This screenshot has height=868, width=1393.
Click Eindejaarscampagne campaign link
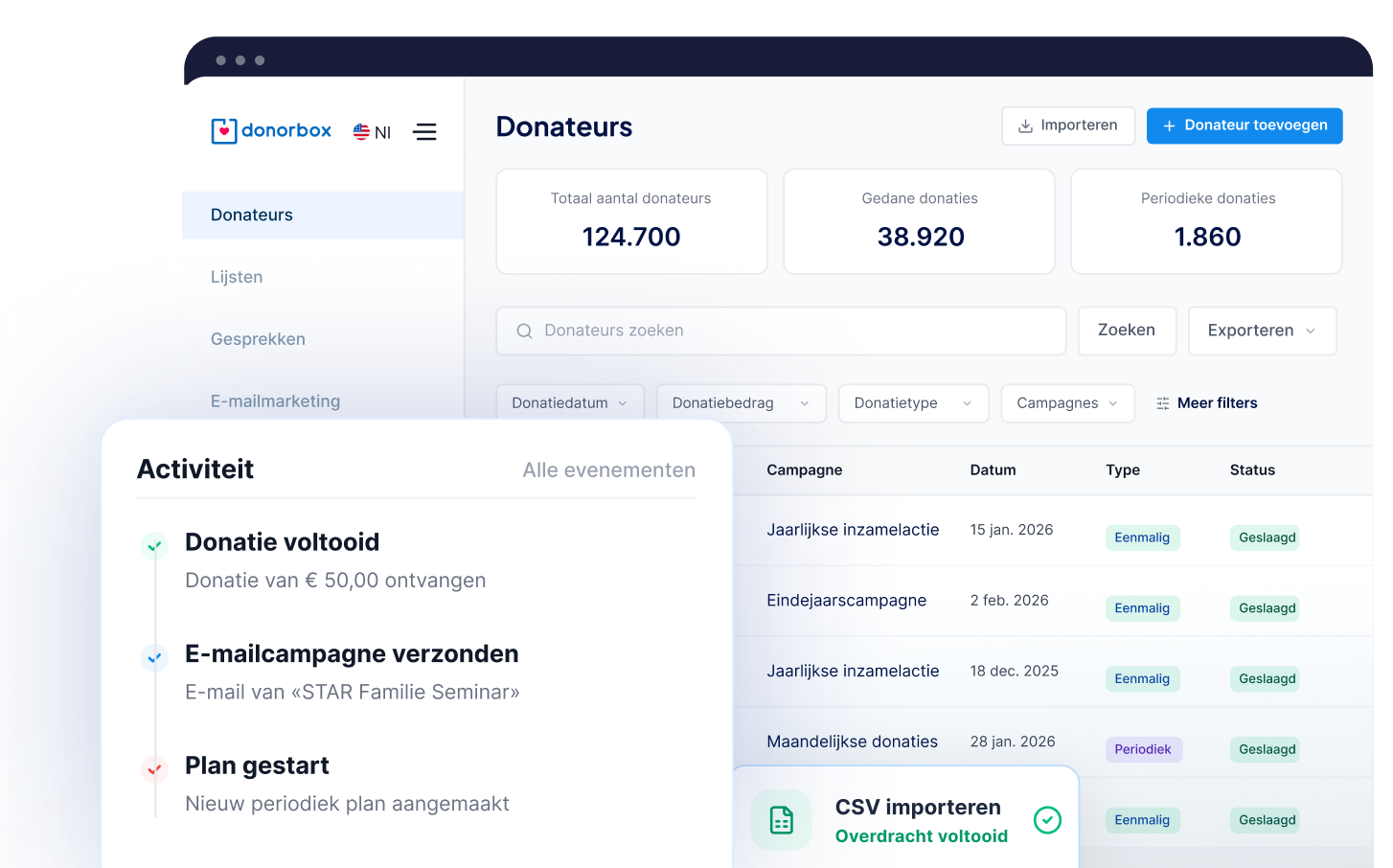(x=846, y=601)
